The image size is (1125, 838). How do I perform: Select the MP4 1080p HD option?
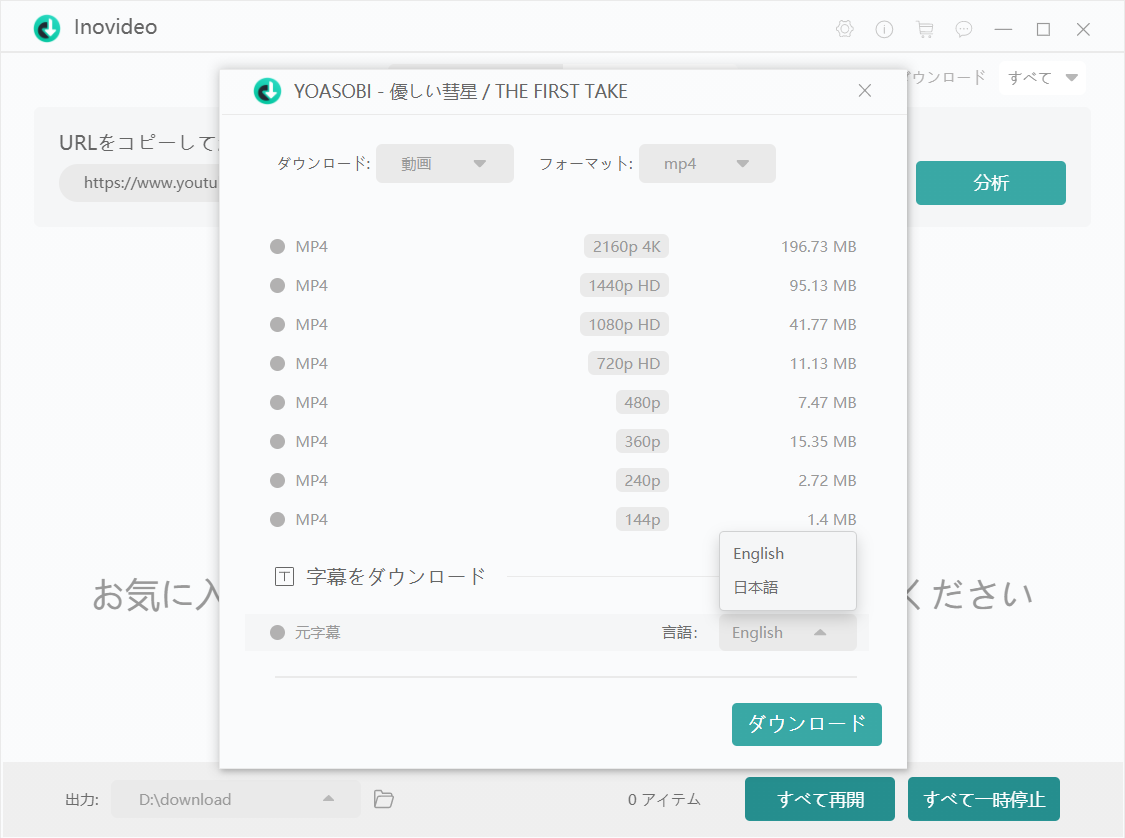pos(278,324)
